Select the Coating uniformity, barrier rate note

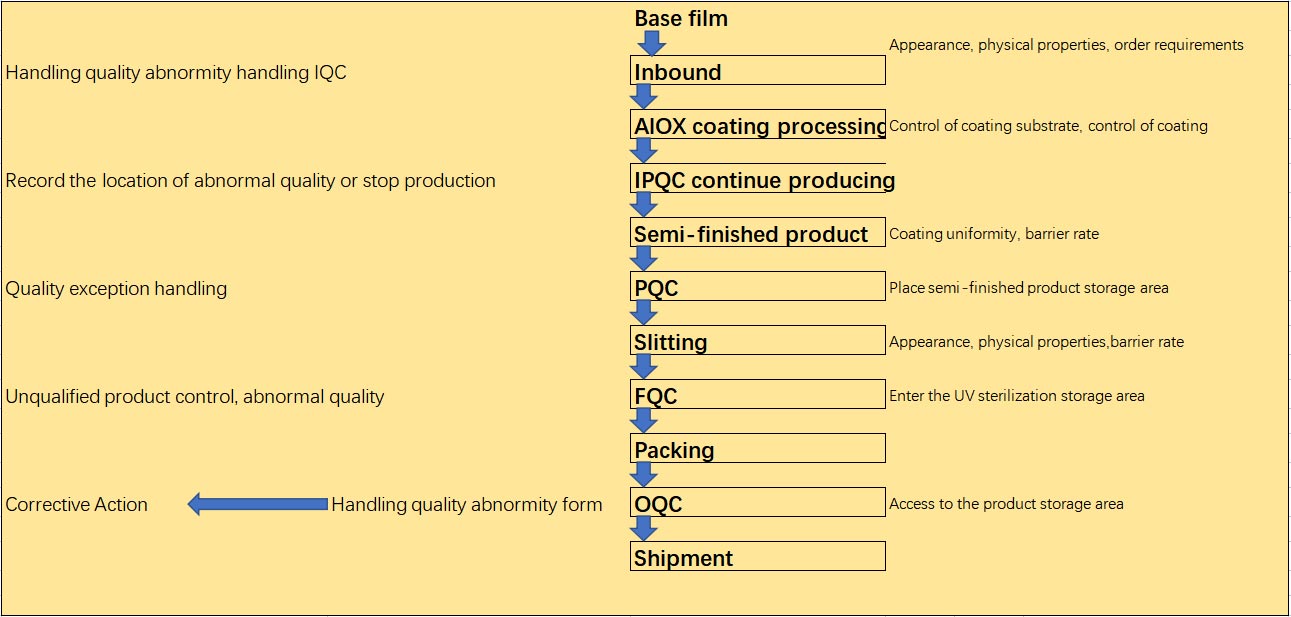click(x=994, y=234)
